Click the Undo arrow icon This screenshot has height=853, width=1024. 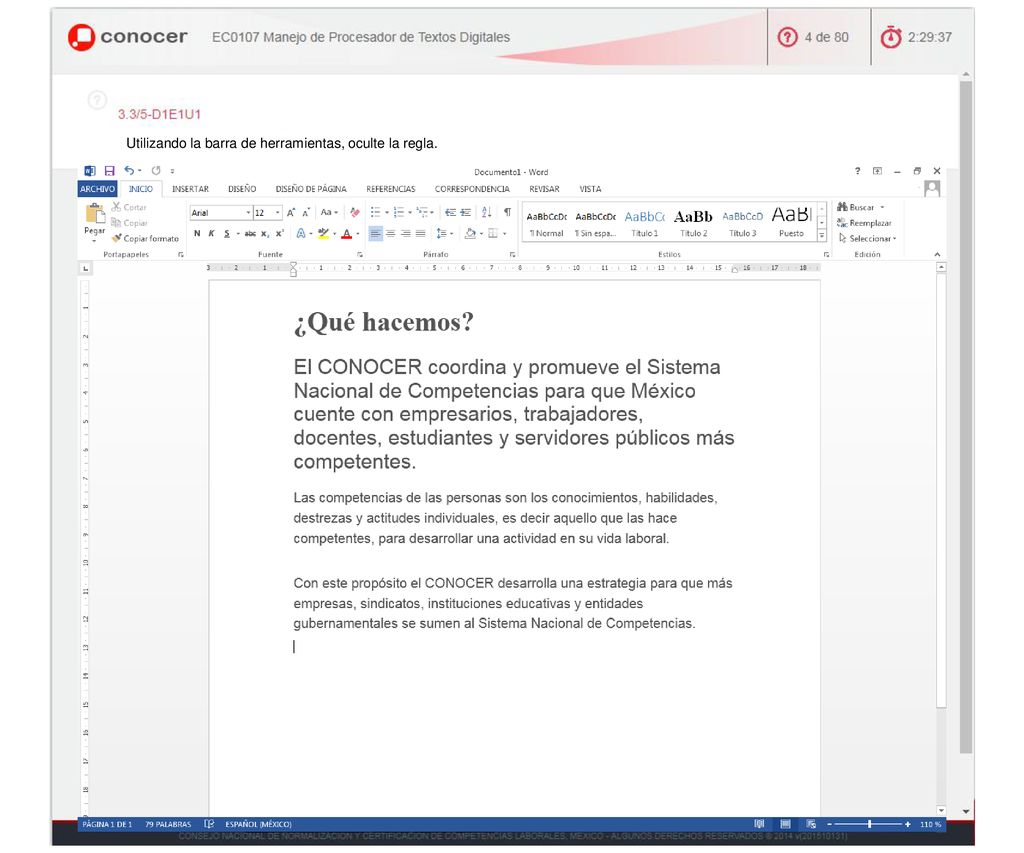(129, 170)
